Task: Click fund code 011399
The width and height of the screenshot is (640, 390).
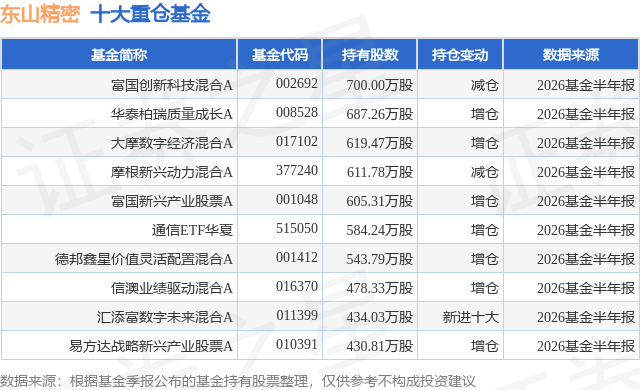Action: [297, 315]
